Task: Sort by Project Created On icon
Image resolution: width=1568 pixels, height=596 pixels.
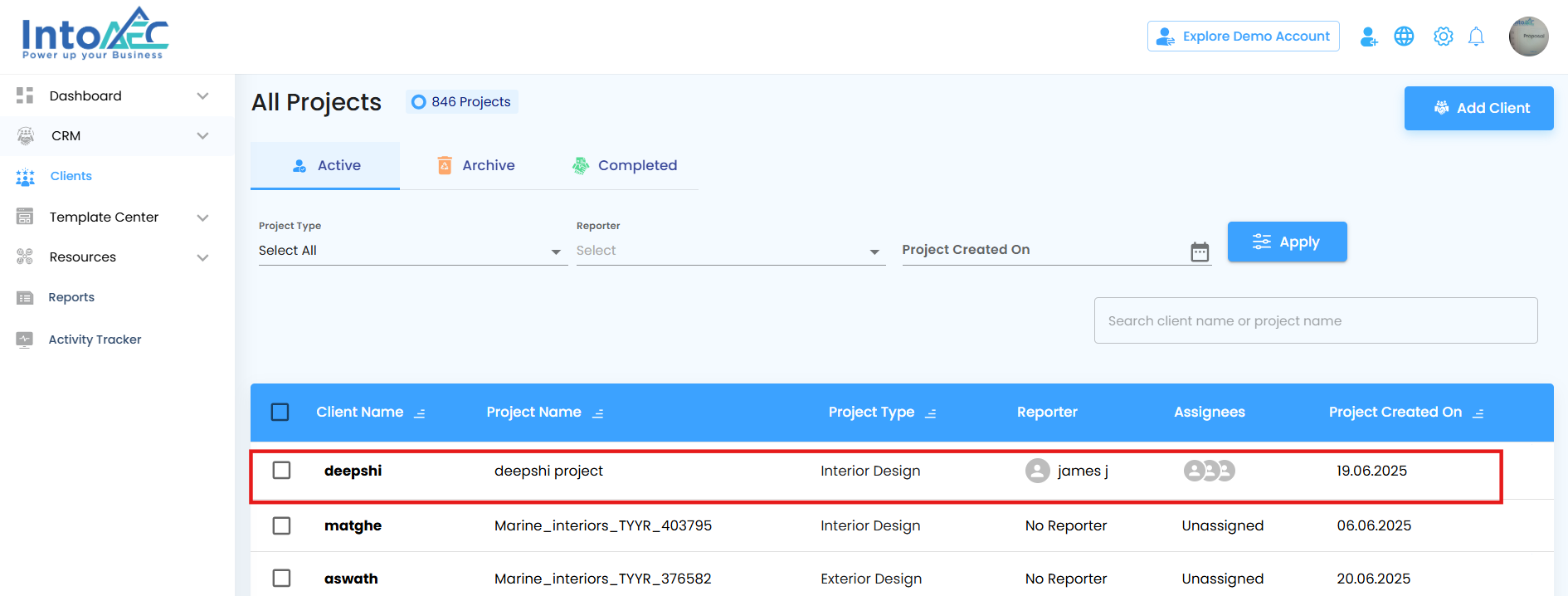Action: pos(1478,413)
